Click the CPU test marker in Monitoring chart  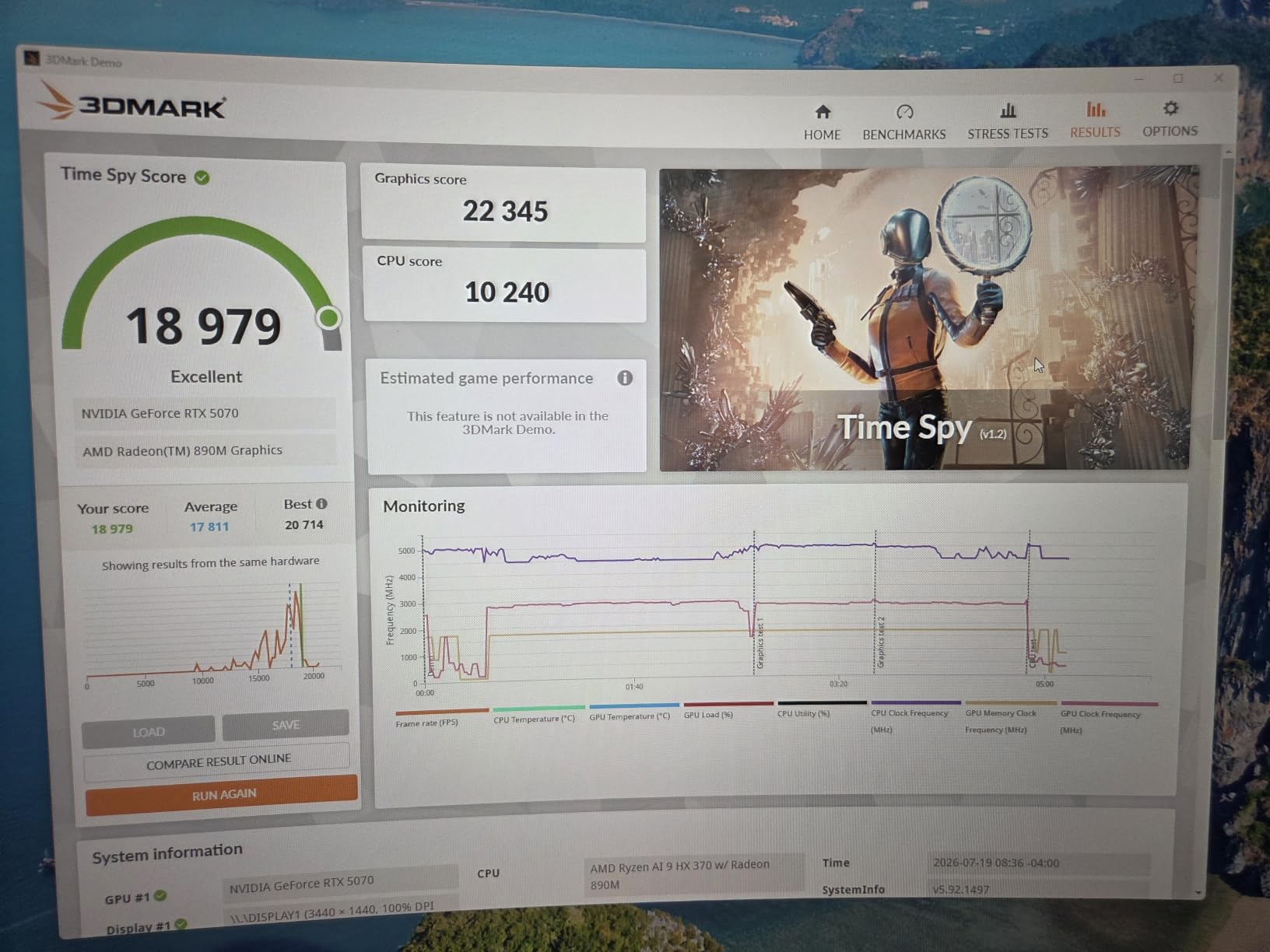(x=1033, y=653)
